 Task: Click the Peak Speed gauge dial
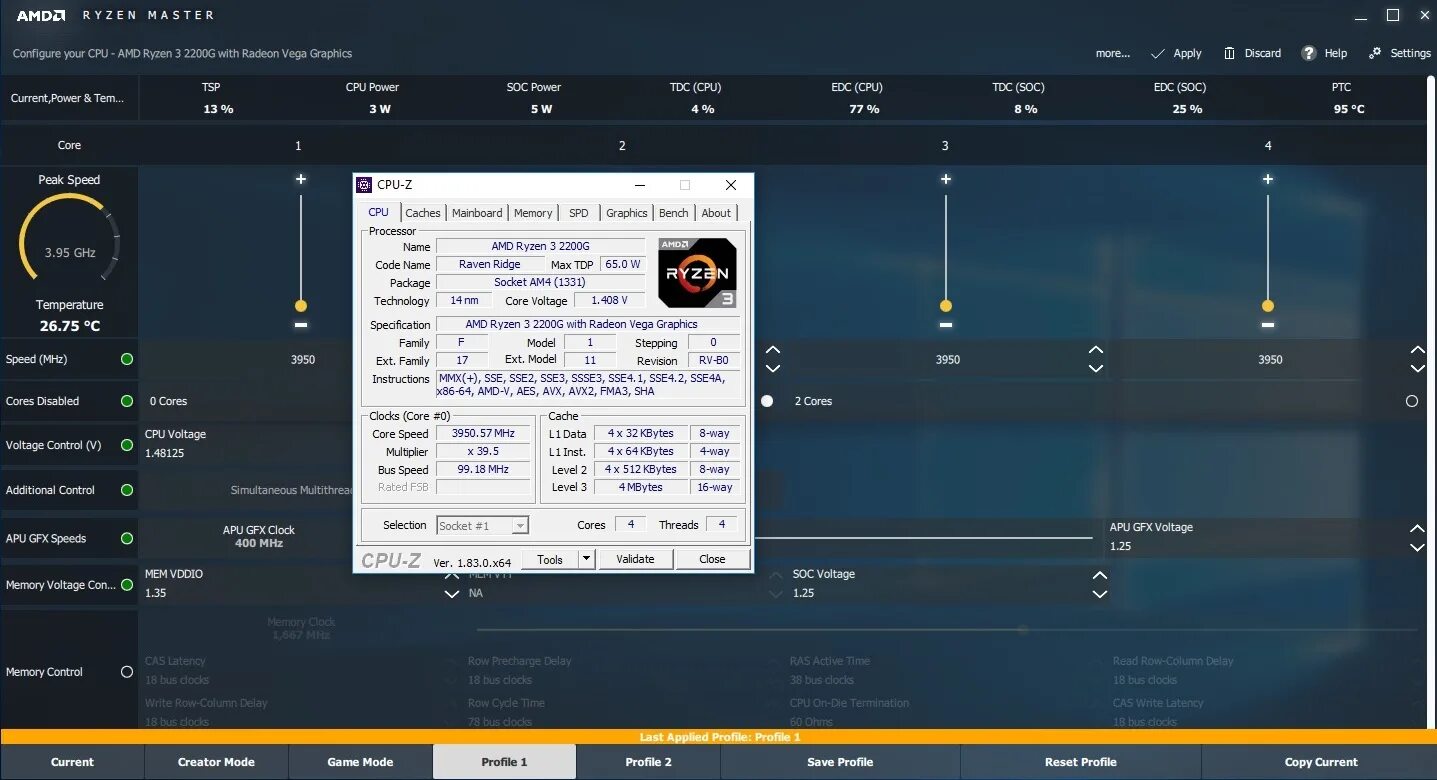pos(70,240)
